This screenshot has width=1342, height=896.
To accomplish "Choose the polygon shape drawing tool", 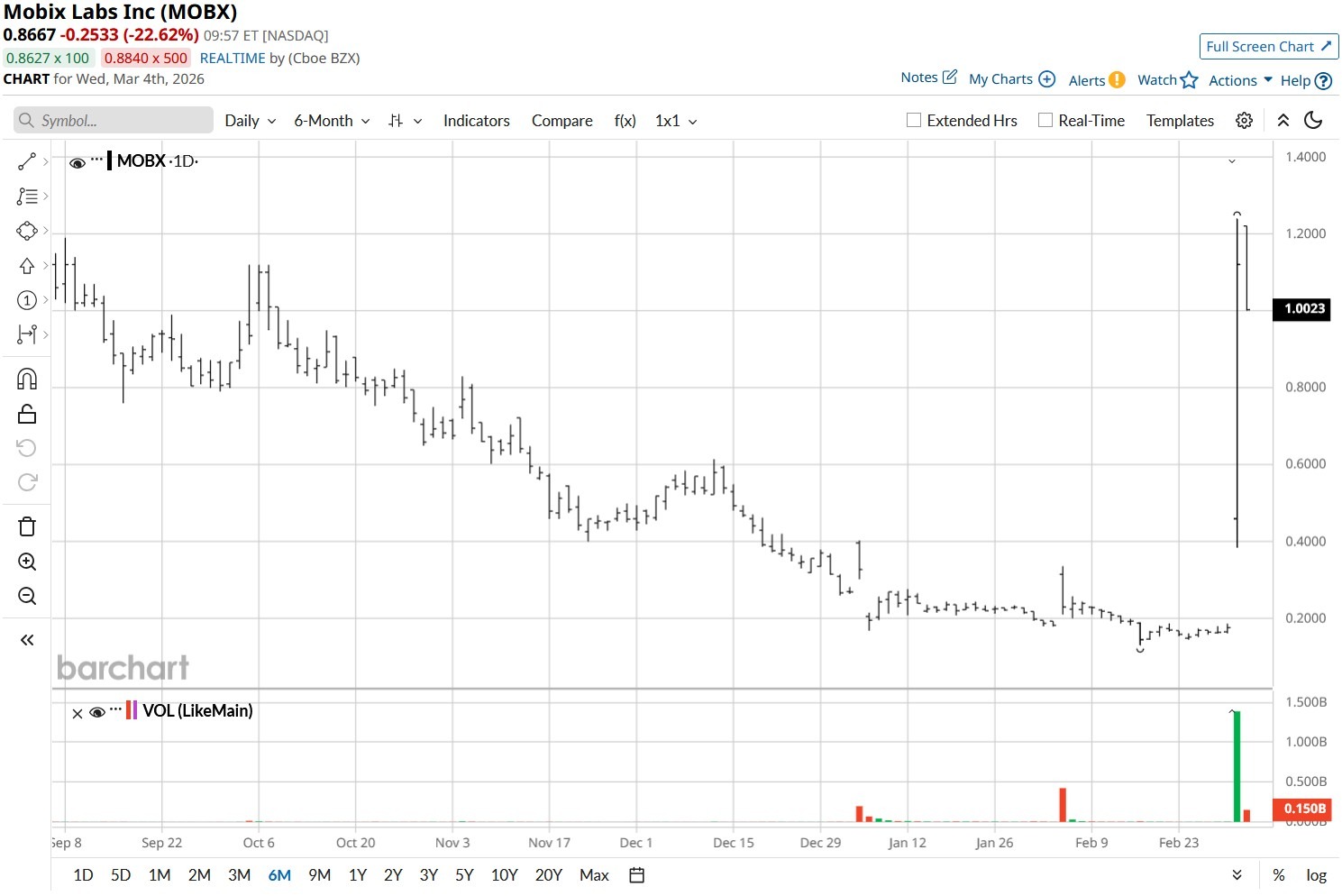I will coord(27,231).
